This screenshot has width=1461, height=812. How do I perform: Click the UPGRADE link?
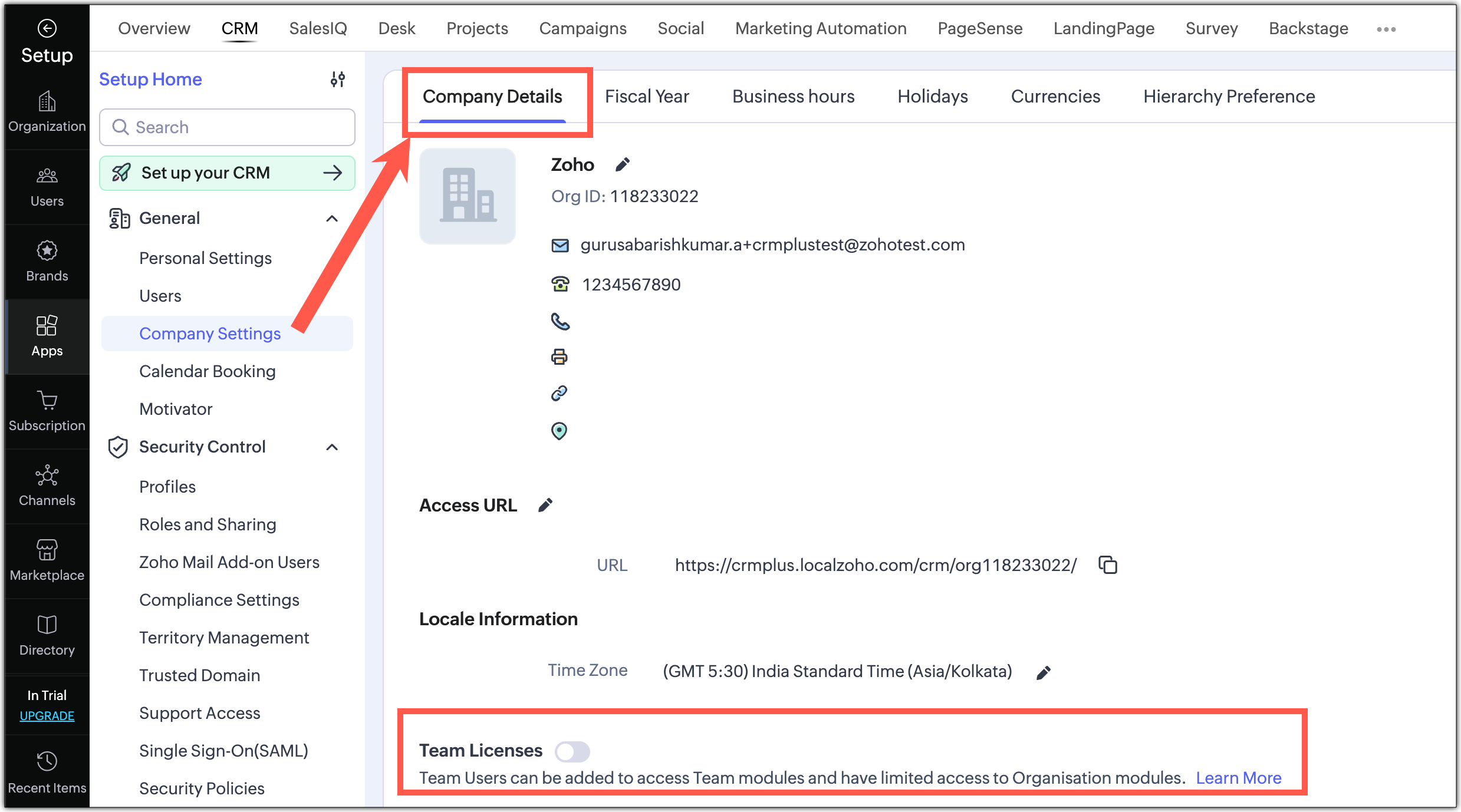click(x=47, y=716)
